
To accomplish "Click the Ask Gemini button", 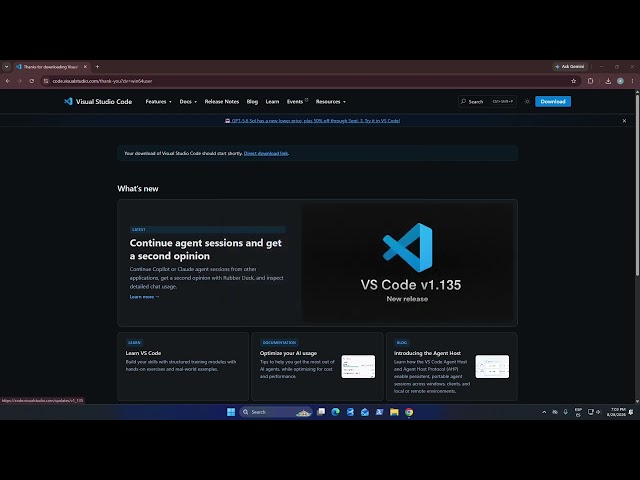I will coord(570,67).
